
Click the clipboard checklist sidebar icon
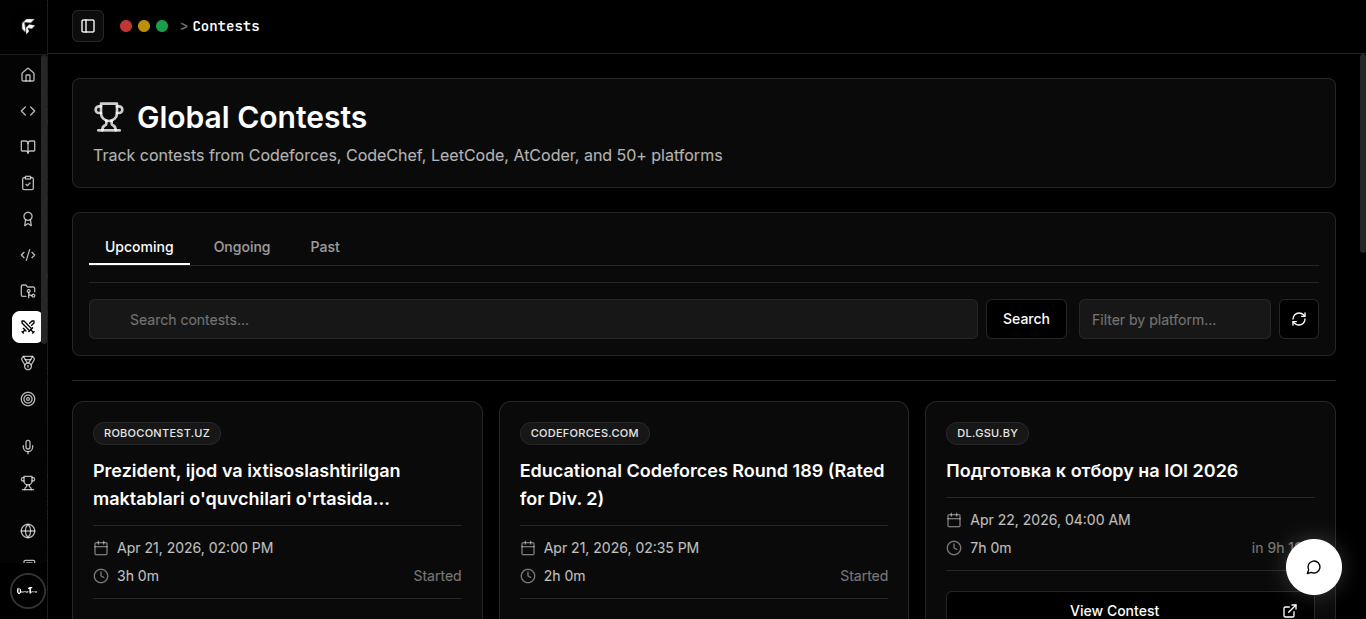pyautogui.click(x=28, y=183)
